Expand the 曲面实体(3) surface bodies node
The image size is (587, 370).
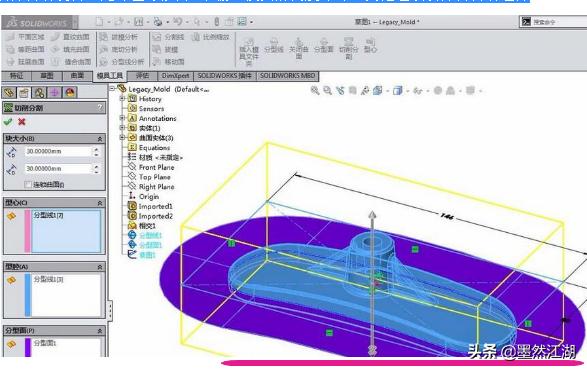tap(122, 137)
